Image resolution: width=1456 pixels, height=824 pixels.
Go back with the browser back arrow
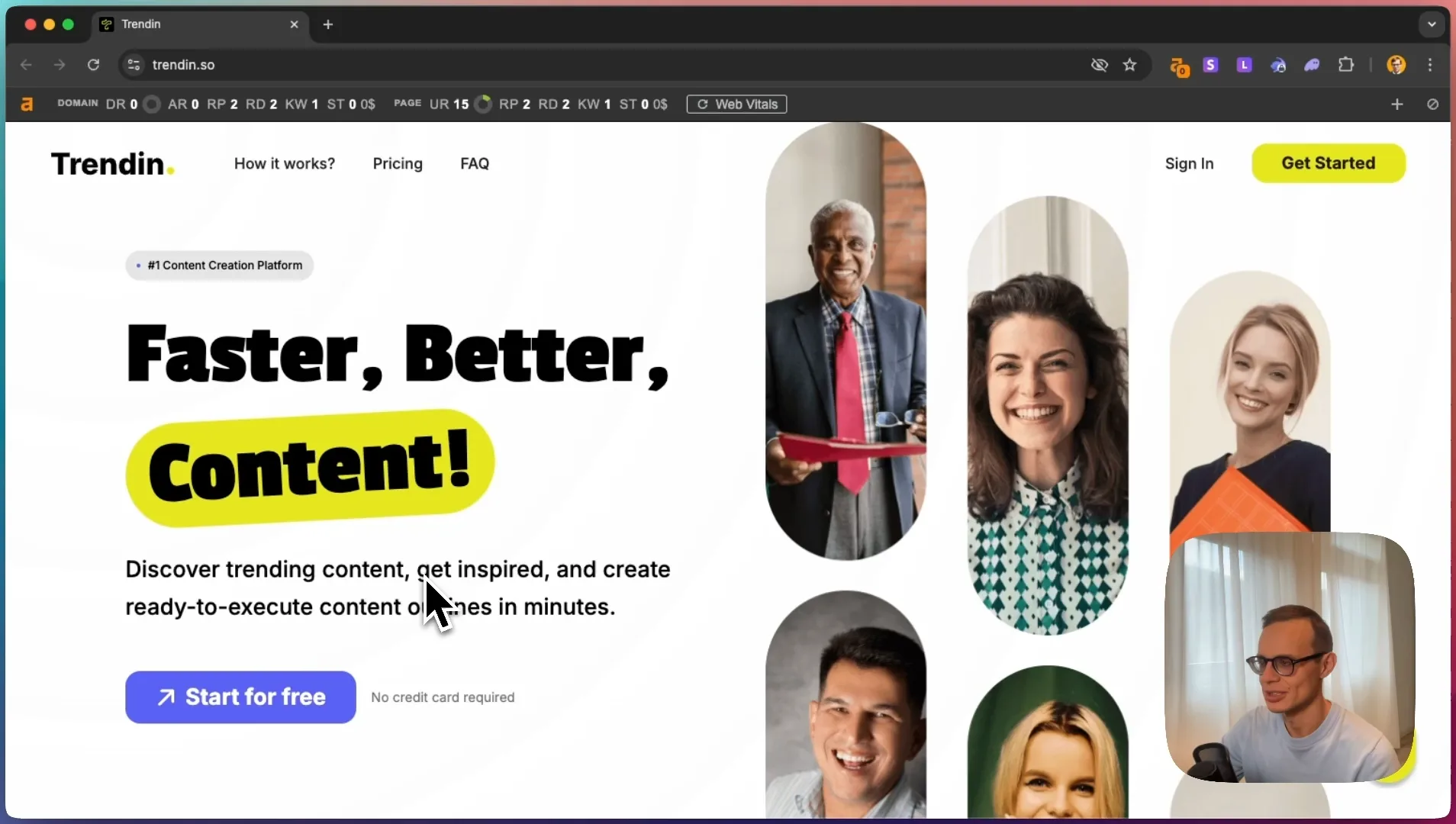click(26, 65)
